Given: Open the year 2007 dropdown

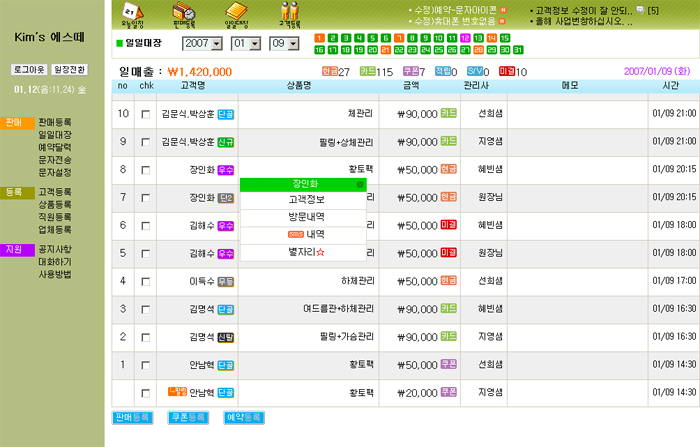Looking at the screenshot, I should (203, 44).
